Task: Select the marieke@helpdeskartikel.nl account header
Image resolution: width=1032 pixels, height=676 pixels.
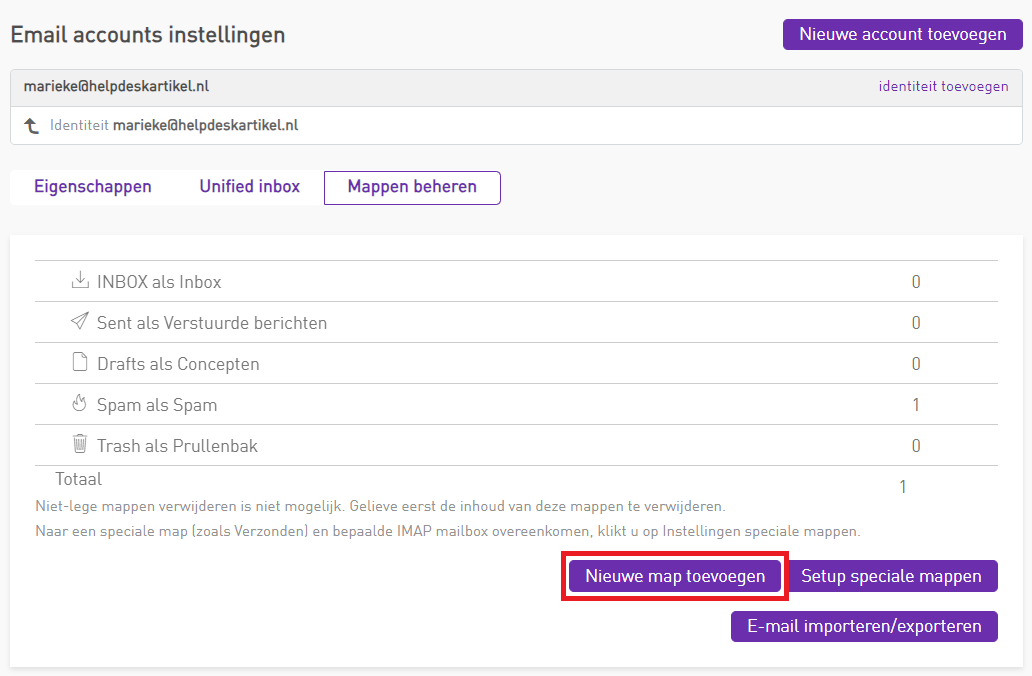Action: tap(116, 87)
